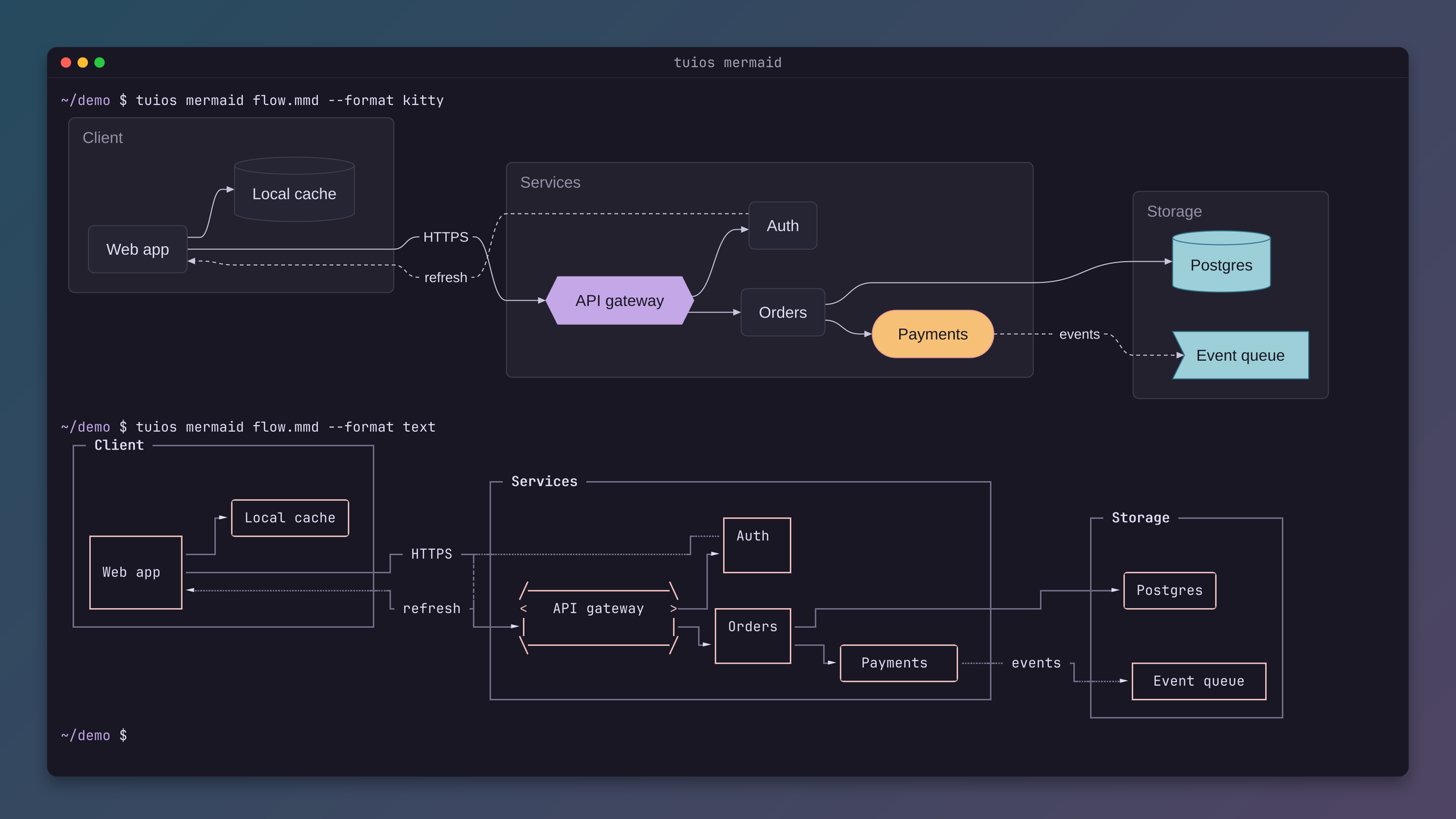Click the bold 'Storage' label in text diagram

pyautogui.click(x=1141, y=517)
